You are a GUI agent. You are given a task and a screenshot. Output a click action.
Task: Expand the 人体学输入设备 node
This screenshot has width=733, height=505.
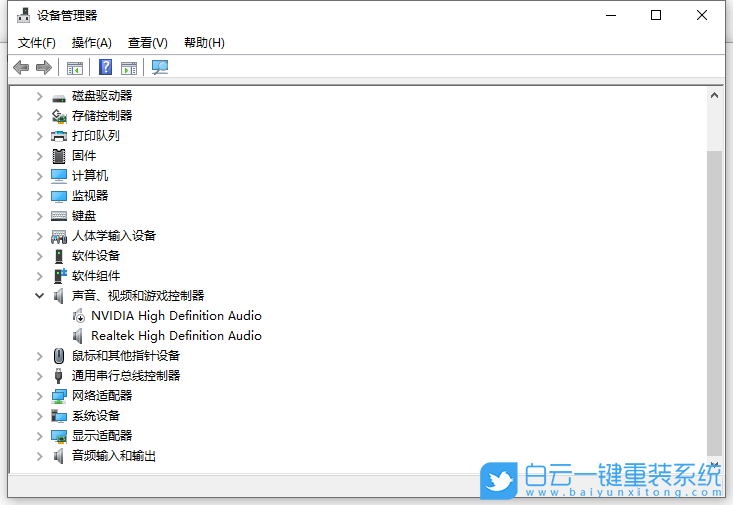point(40,237)
